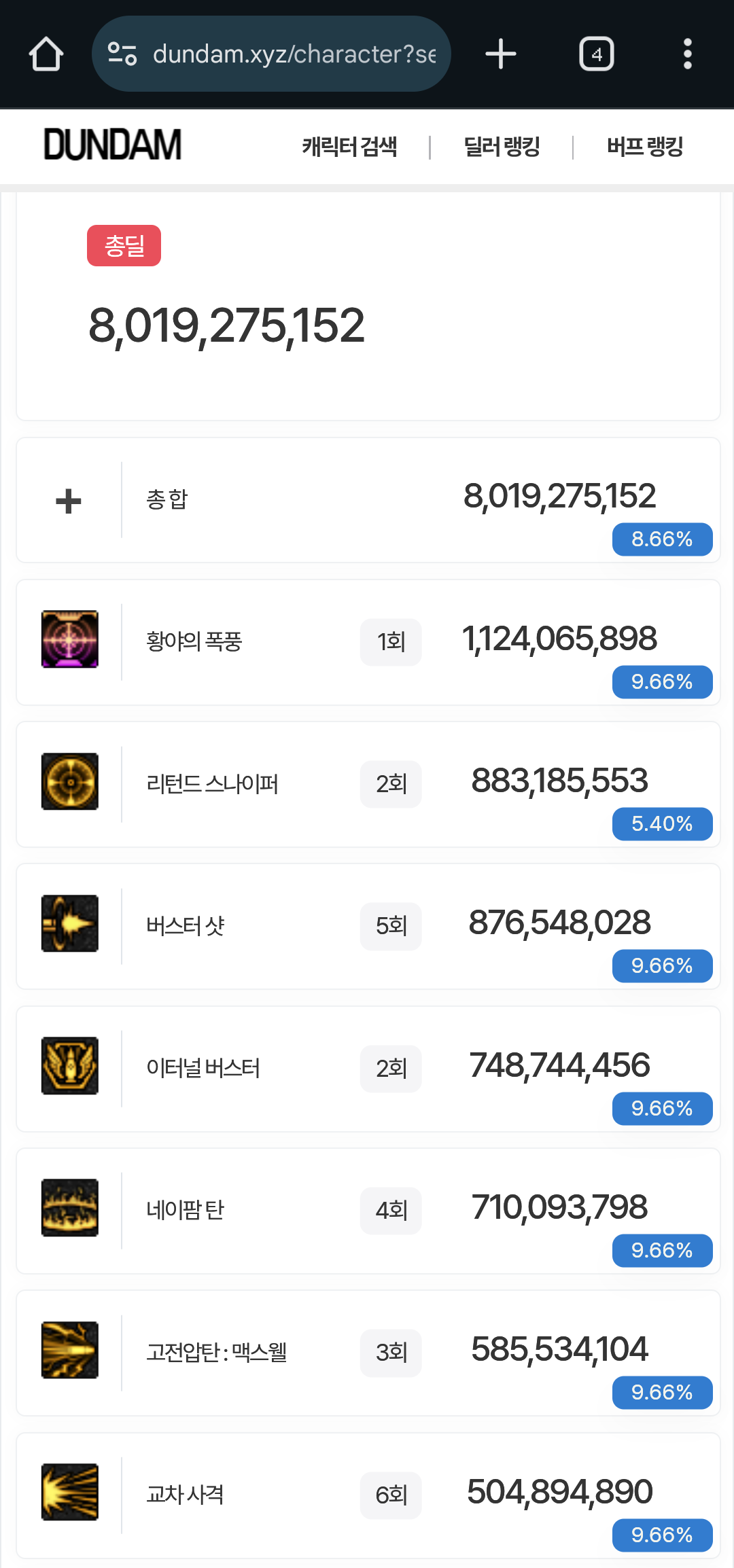Image resolution: width=734 pixels, height=1568 pixels.
Task: Click the 네이팜 탄 skill icon
Action: [x=70, y=1208]
